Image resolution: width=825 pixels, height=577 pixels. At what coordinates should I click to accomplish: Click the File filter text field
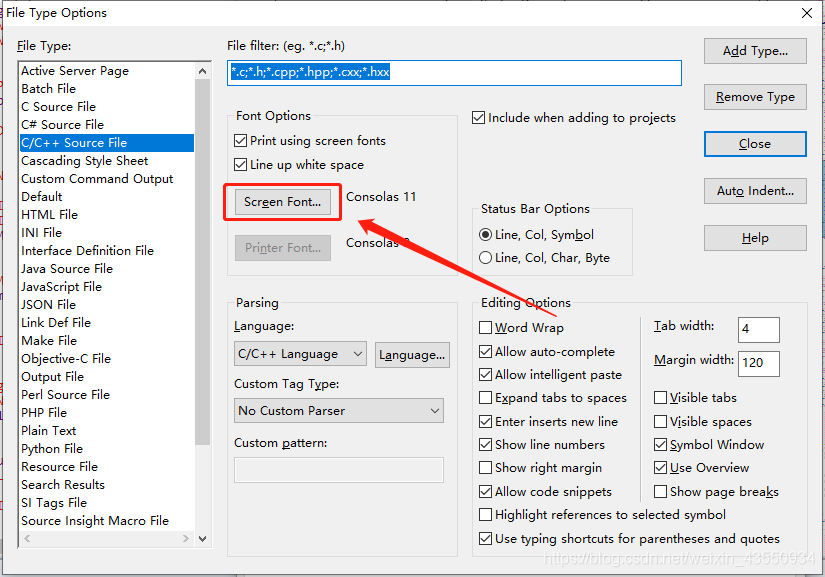(454, 73)
